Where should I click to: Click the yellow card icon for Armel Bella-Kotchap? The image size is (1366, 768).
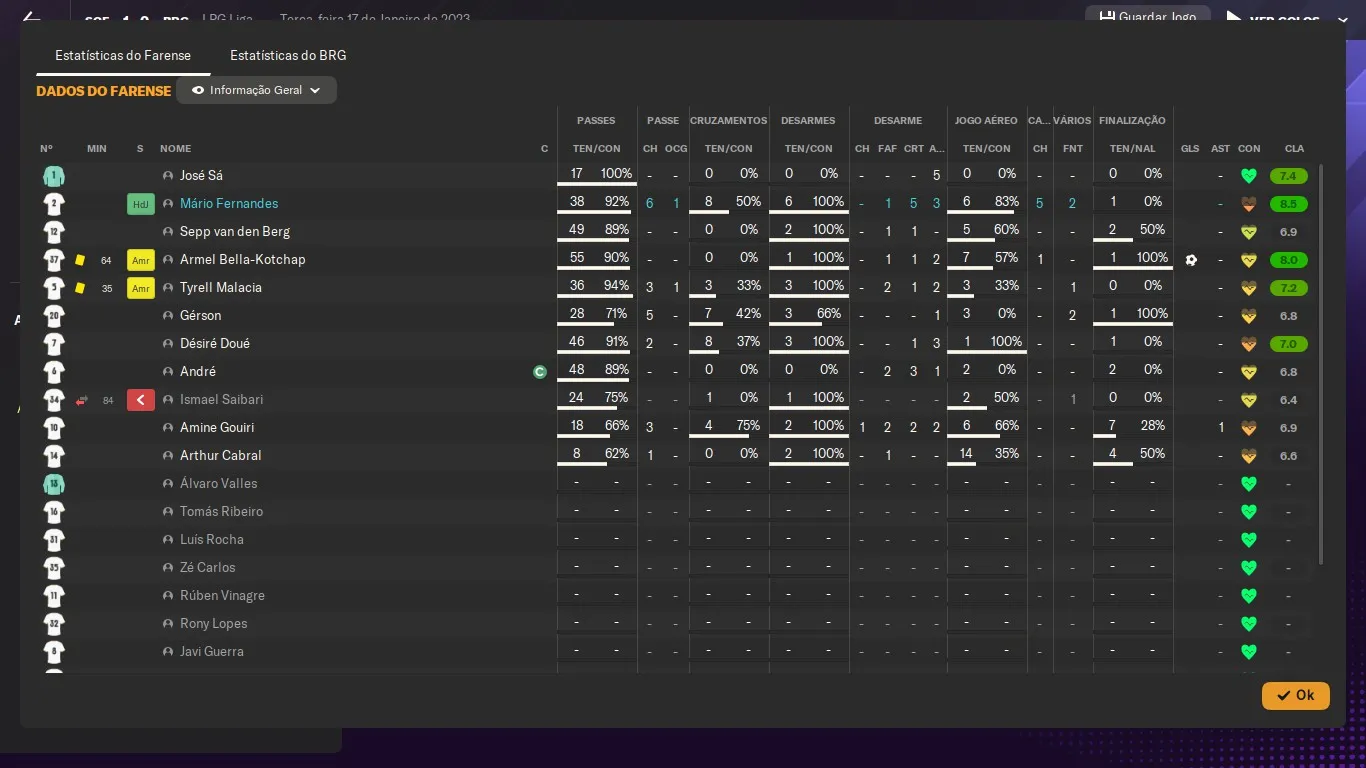coord(80,260)
